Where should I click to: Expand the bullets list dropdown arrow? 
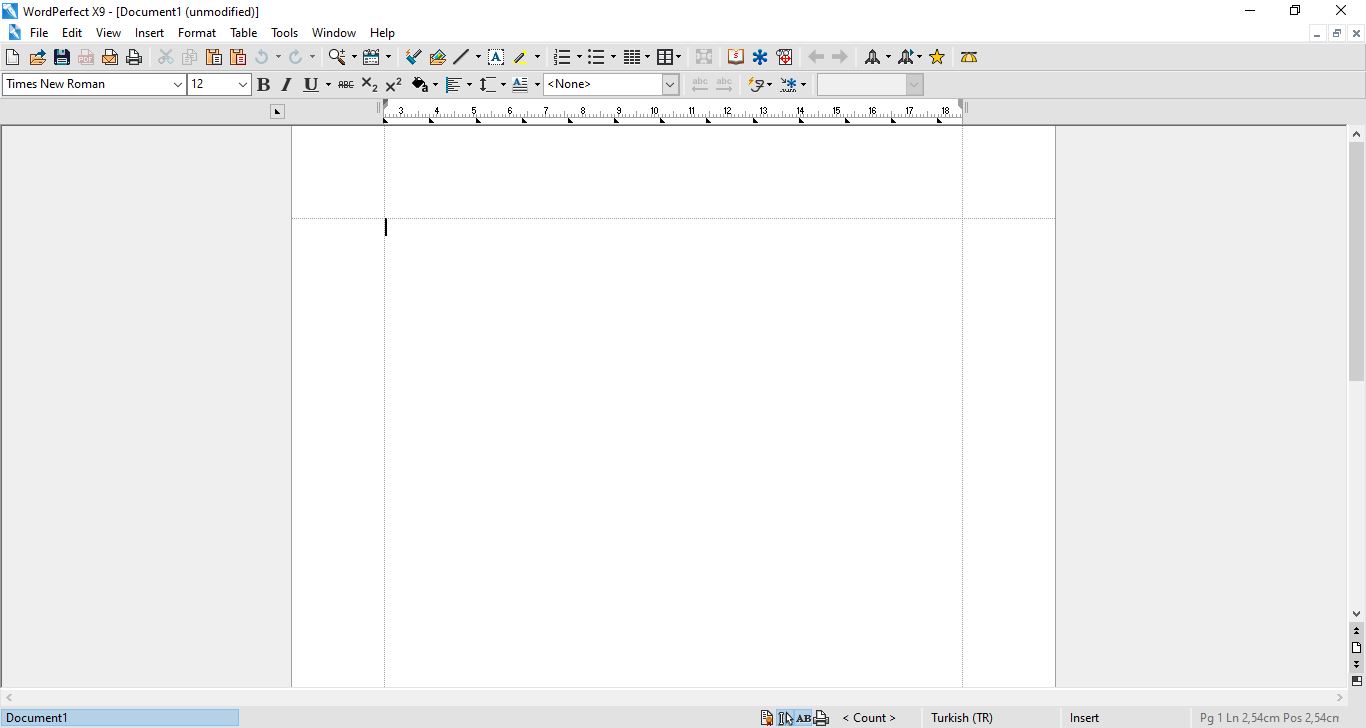pos(613,57)
